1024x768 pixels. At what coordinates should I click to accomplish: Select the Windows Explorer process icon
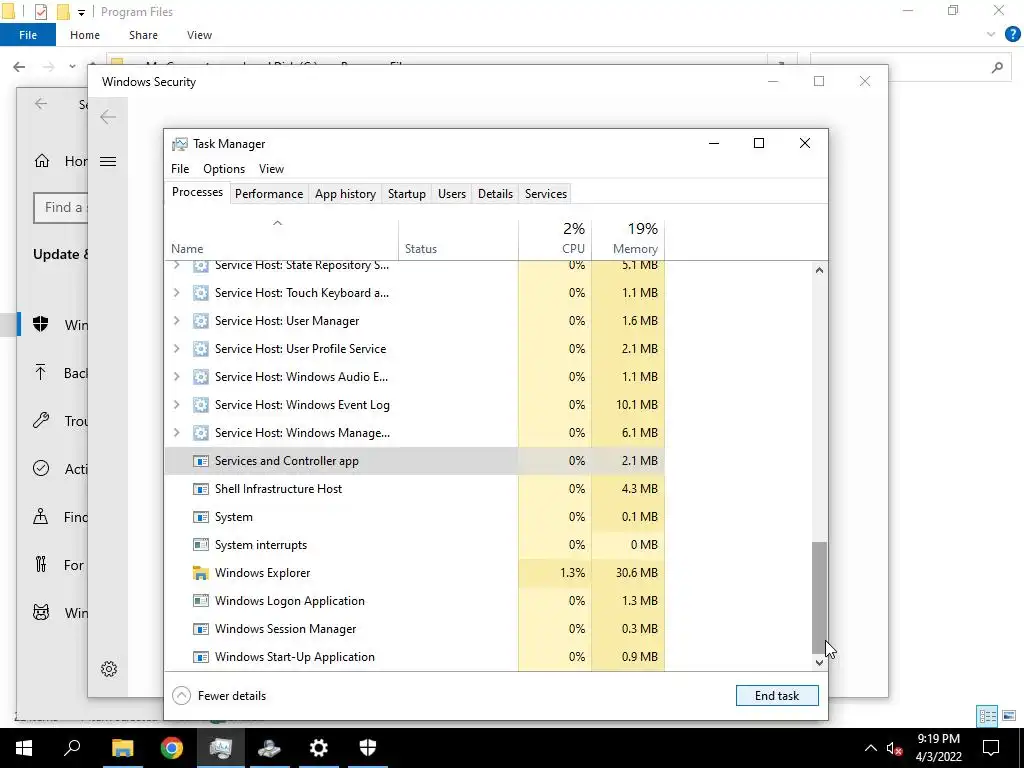coord(200,573)
